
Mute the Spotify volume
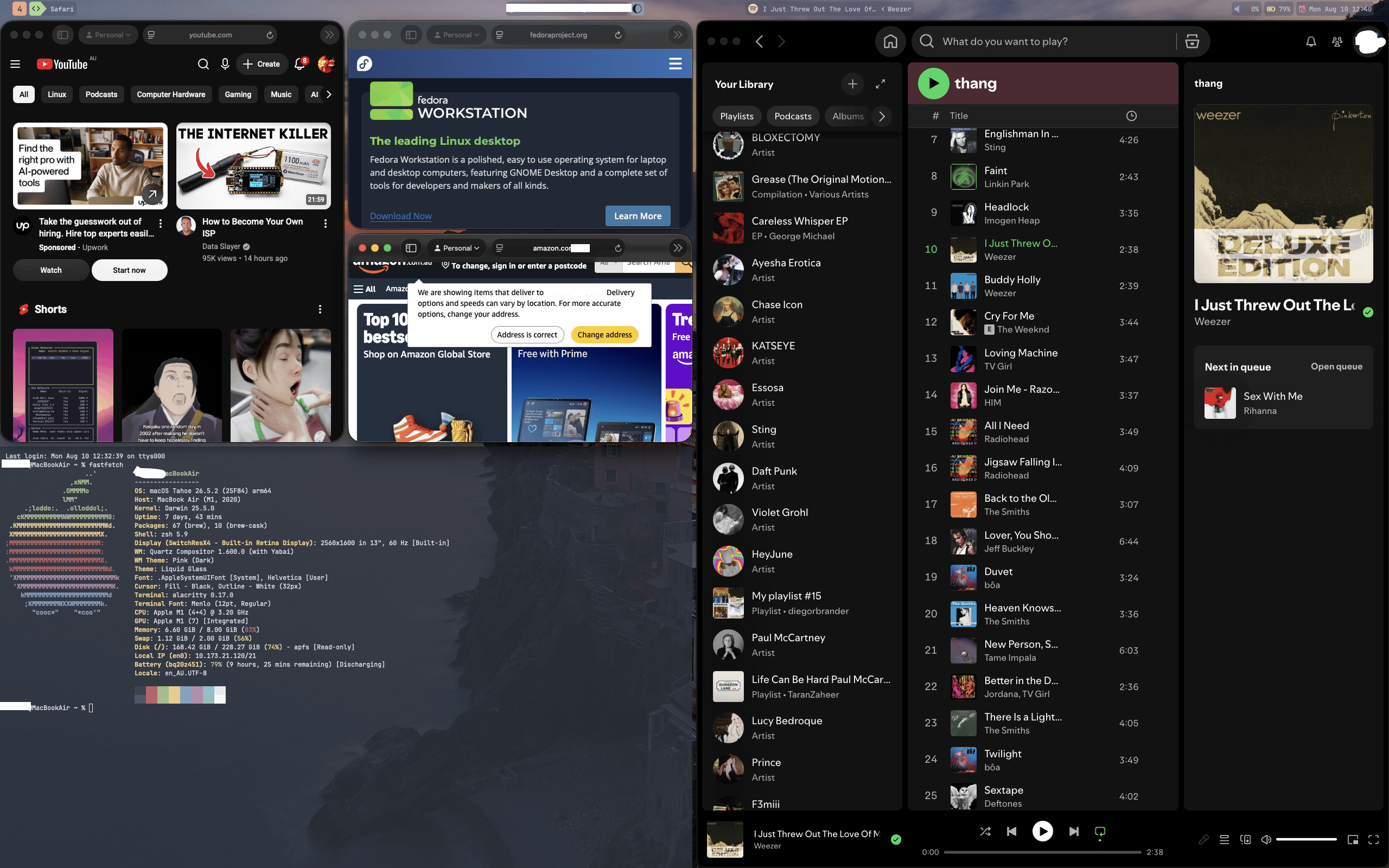(x=1266, y=839)
